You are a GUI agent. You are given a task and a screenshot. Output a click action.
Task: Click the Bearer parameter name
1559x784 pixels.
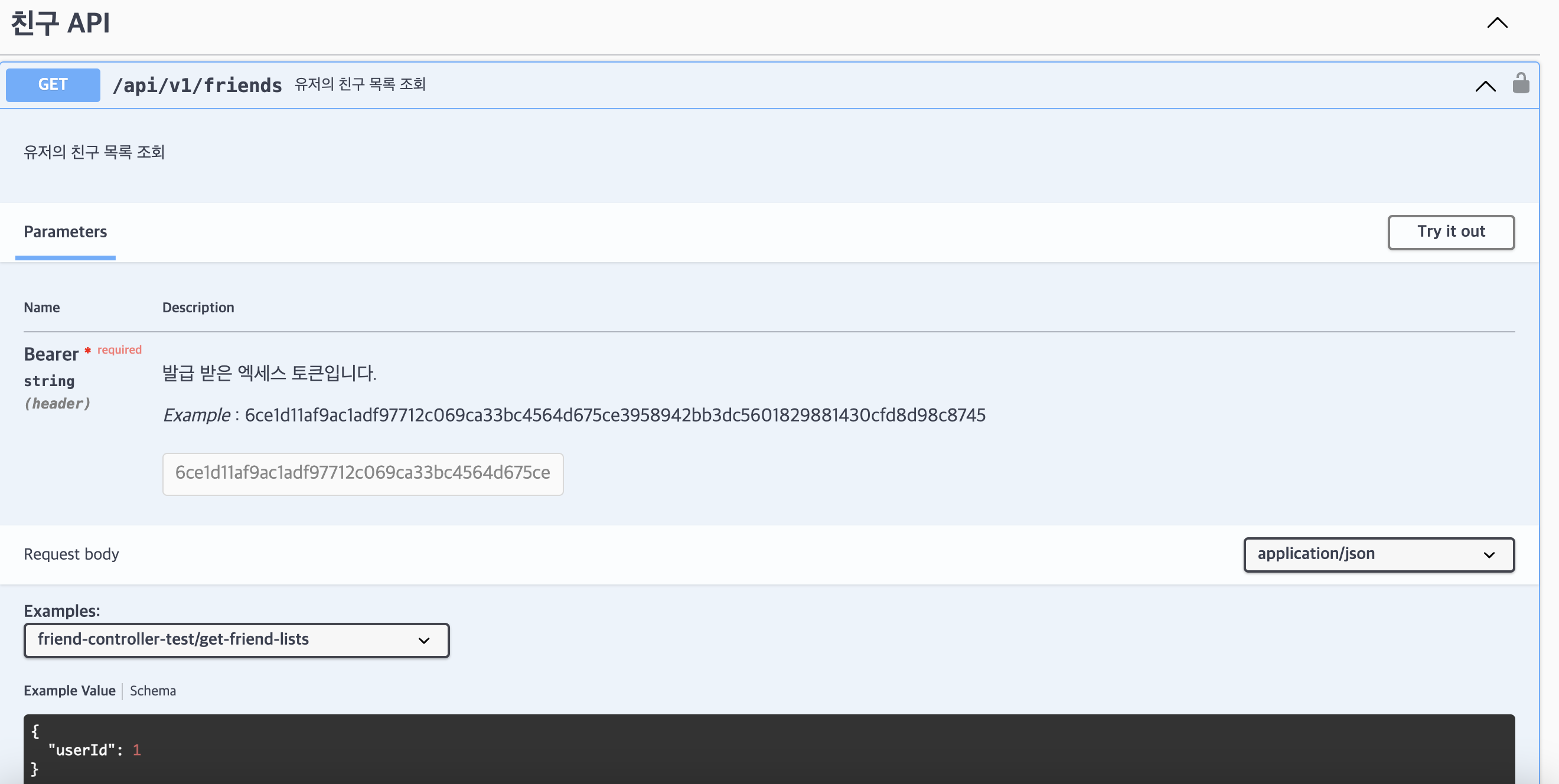click(x=51, y=354)
